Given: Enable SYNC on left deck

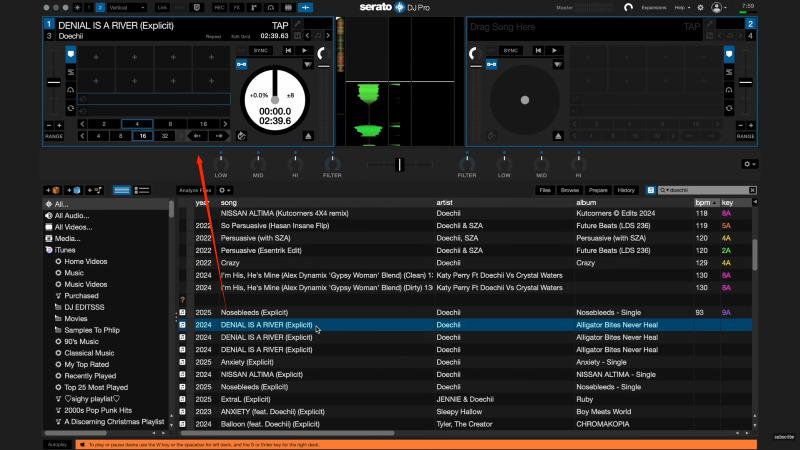Looking at the screenshot, I should (261, 51).
